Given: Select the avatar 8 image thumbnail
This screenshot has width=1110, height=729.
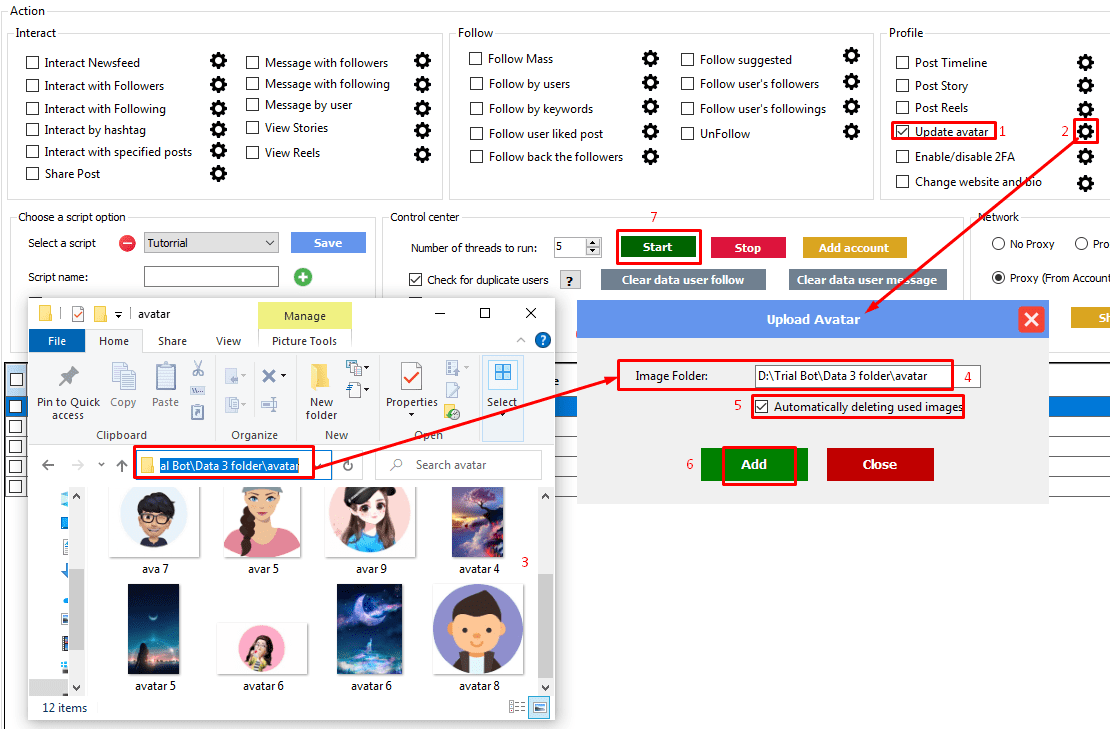Looking at the screenshot, I should click(x=478, y=630).
